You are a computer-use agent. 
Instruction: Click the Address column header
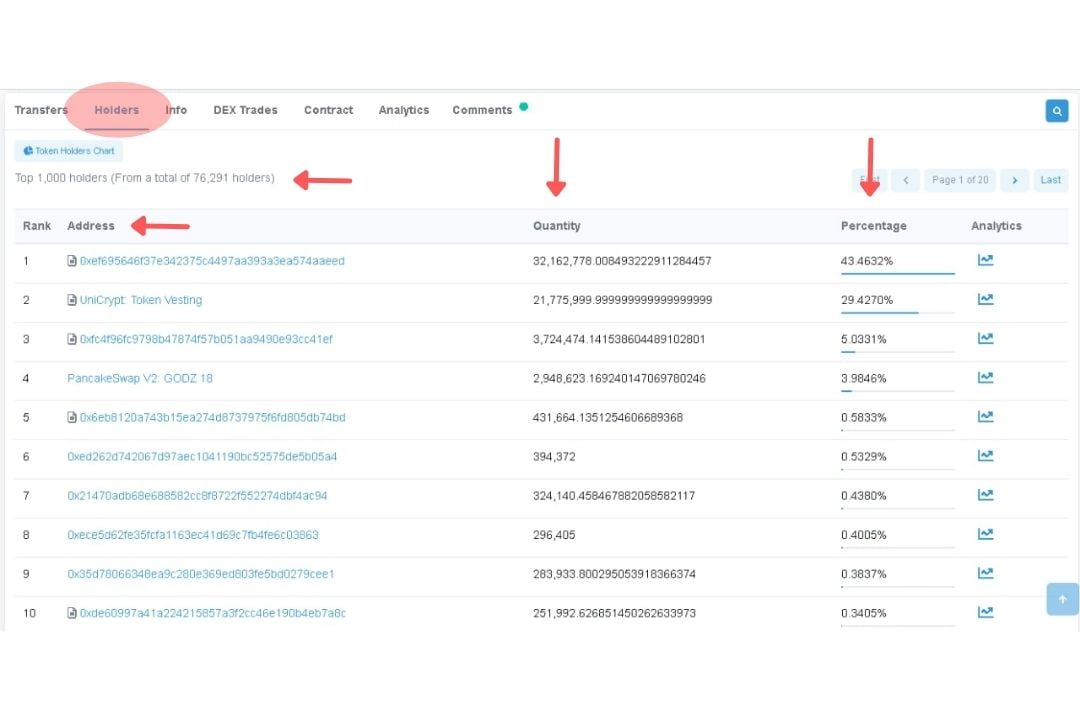[x=91, y=226]
